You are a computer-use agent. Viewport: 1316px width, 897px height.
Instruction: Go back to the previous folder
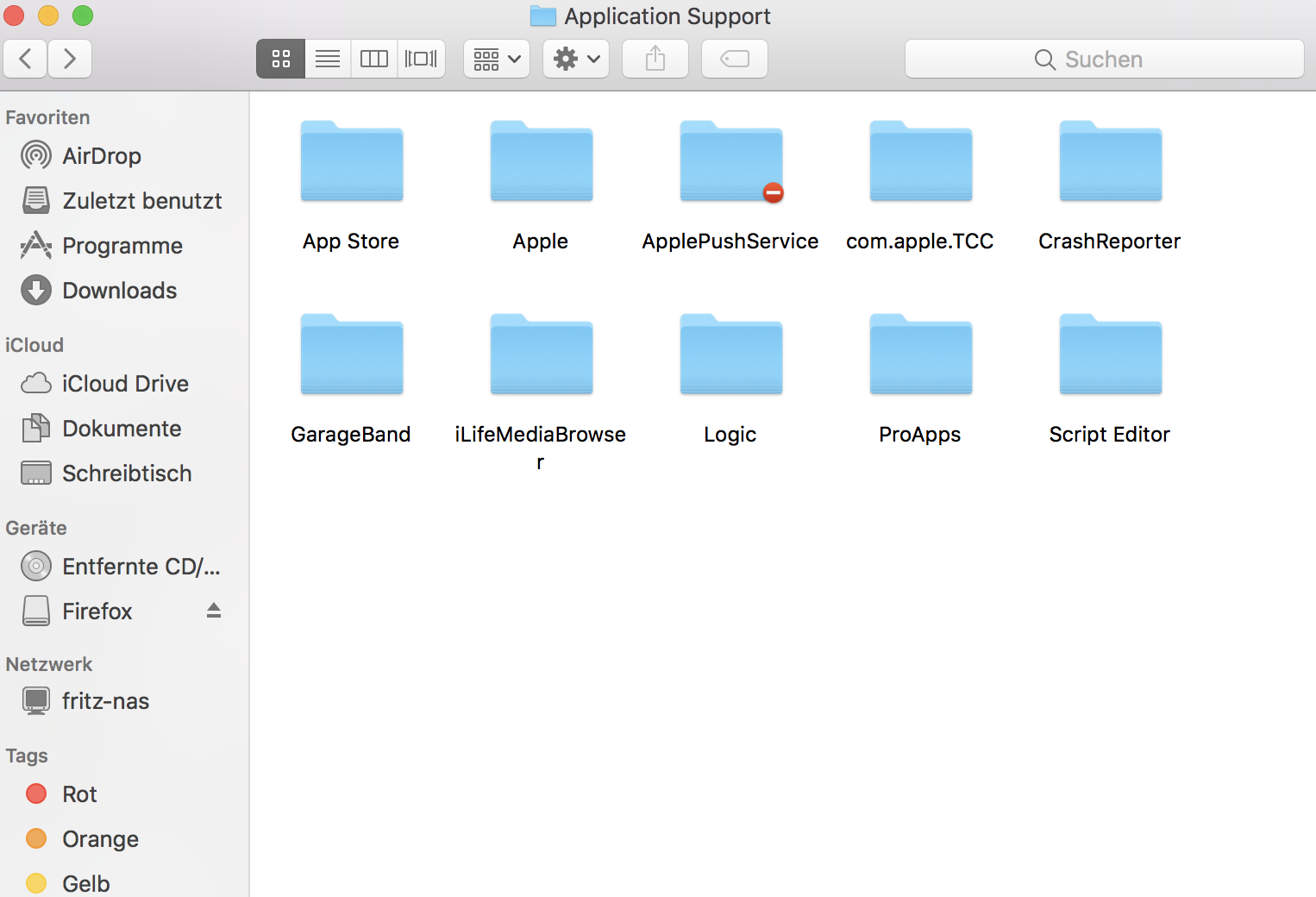(25, 59)
